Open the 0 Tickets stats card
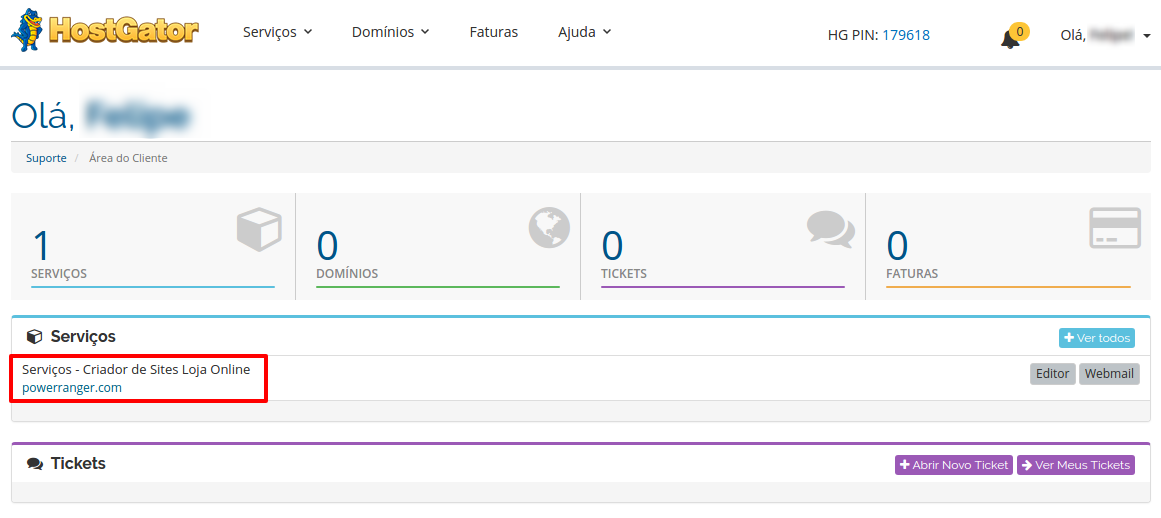The height and width of the screenshot is (518, 1161). coord(723,246)
